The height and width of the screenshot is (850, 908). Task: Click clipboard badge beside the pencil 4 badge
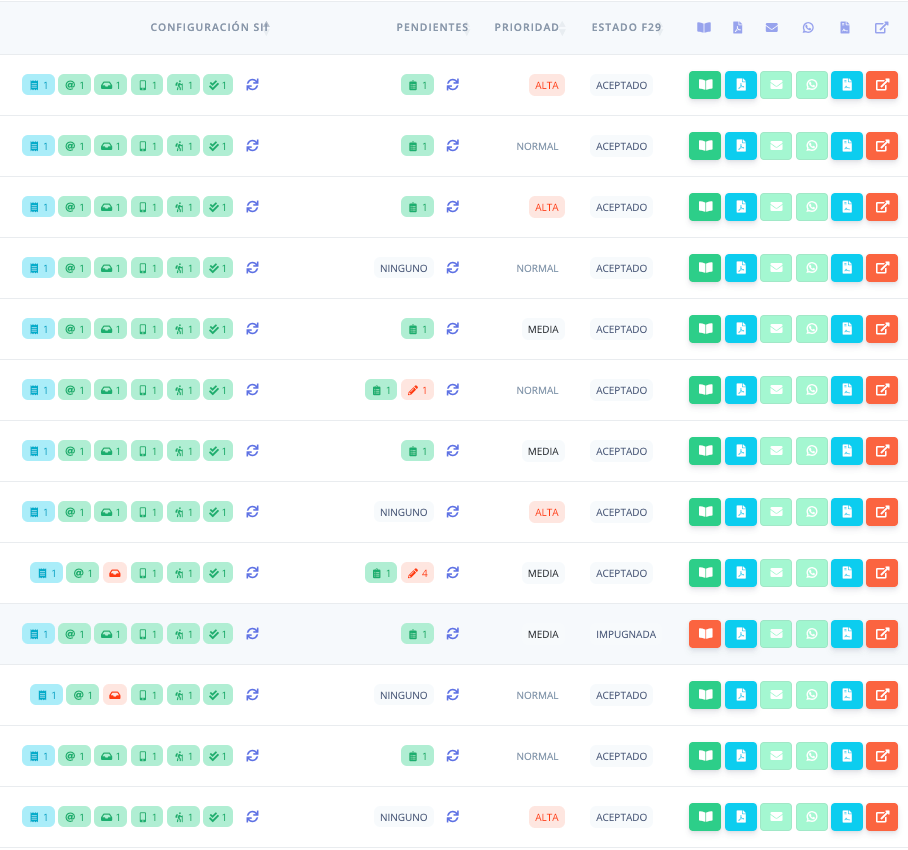(x=381, y=573)
